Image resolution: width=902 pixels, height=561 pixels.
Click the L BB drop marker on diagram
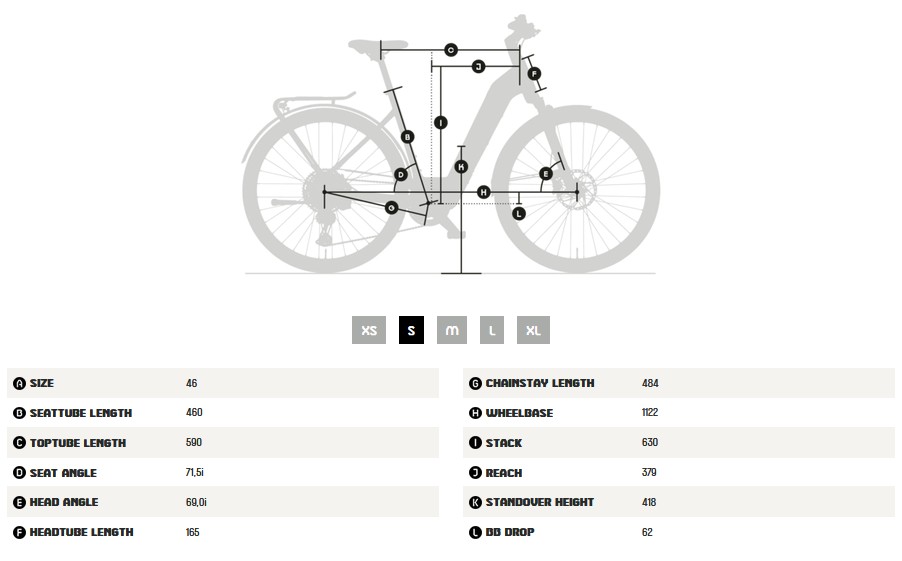pyautogui.click(x=519, y=213)
